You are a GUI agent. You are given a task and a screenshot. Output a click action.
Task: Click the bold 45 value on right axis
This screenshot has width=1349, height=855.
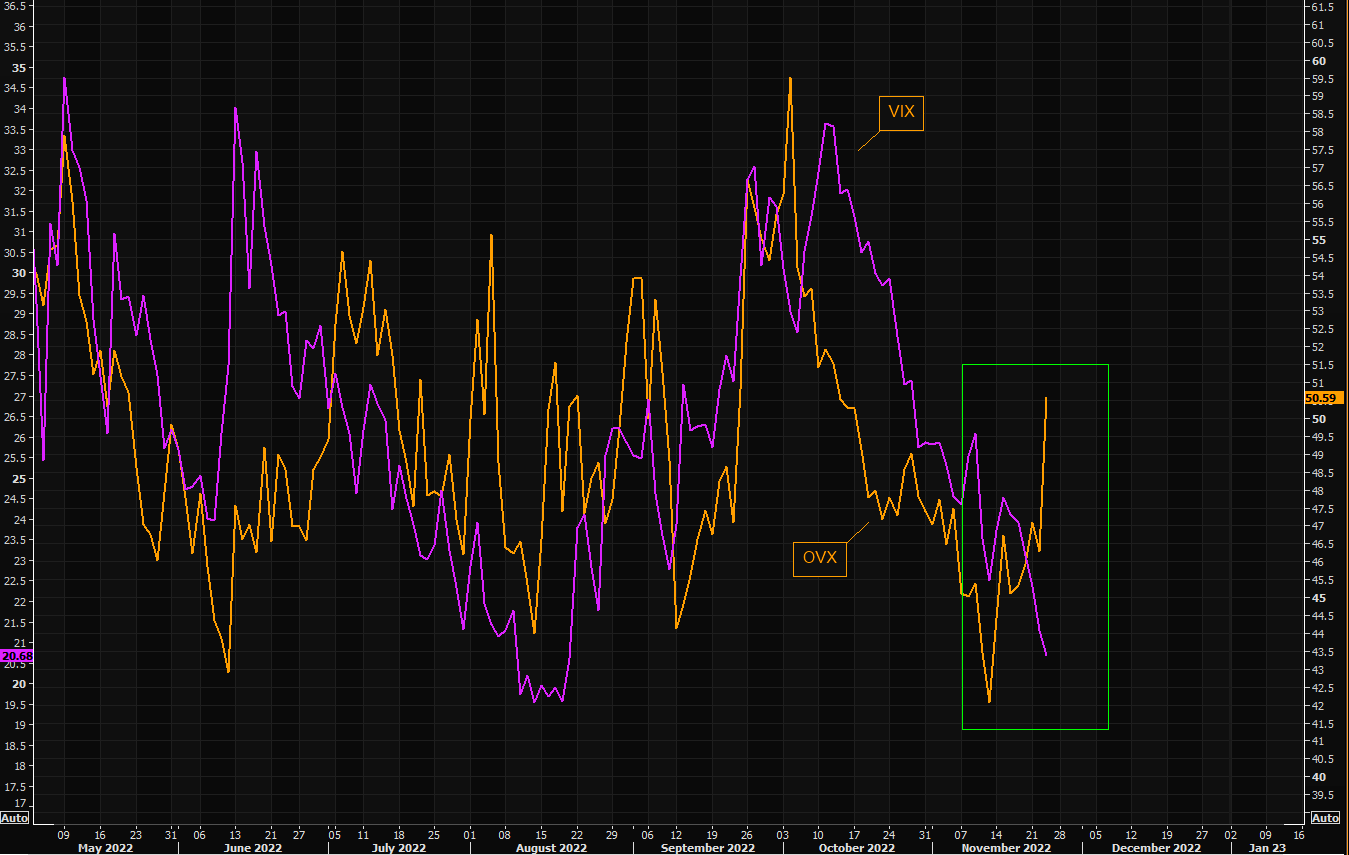(1317, 598)
